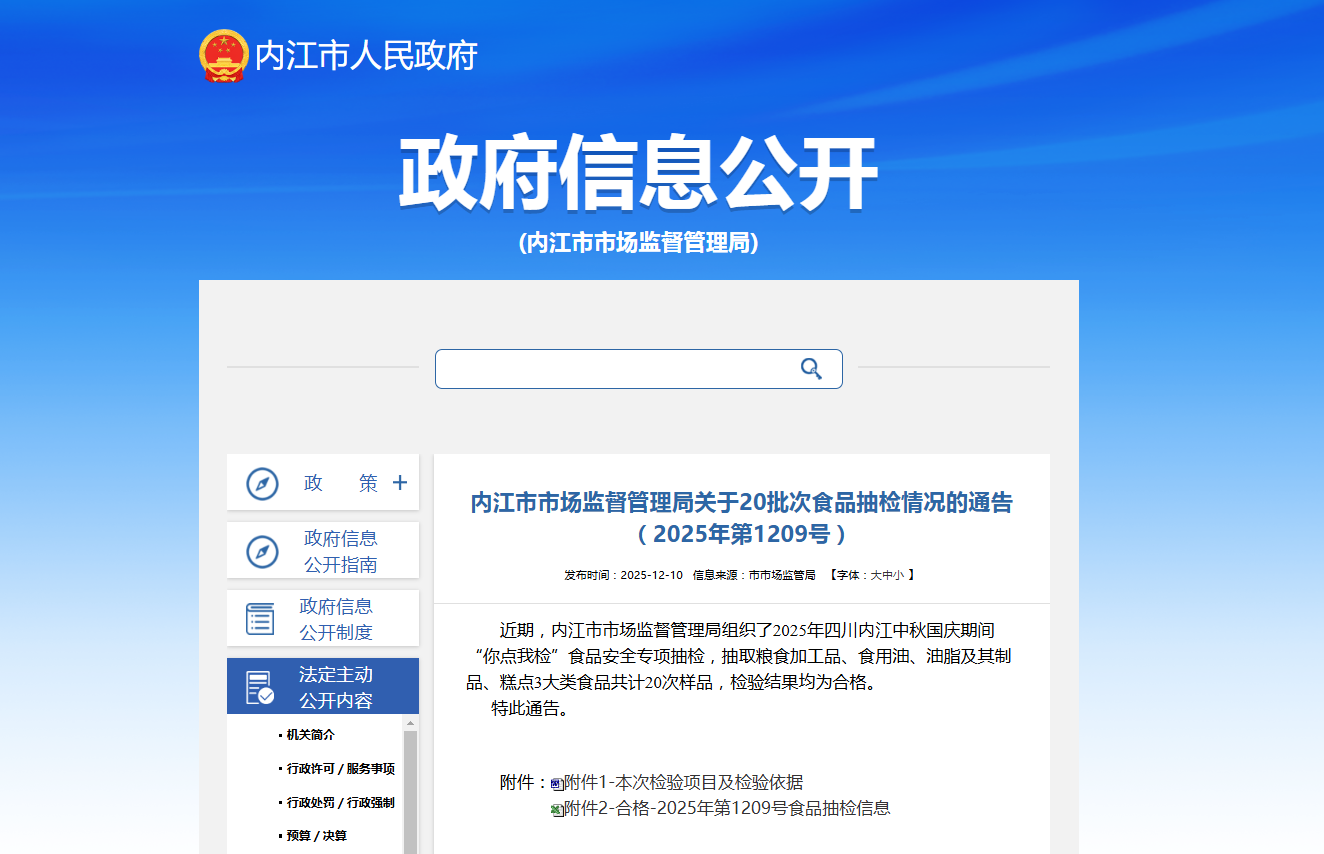The image size is (1324, 854).
Task: Click the checklist icon beside 法定主动公开内容
Action: tap(260, 687)
